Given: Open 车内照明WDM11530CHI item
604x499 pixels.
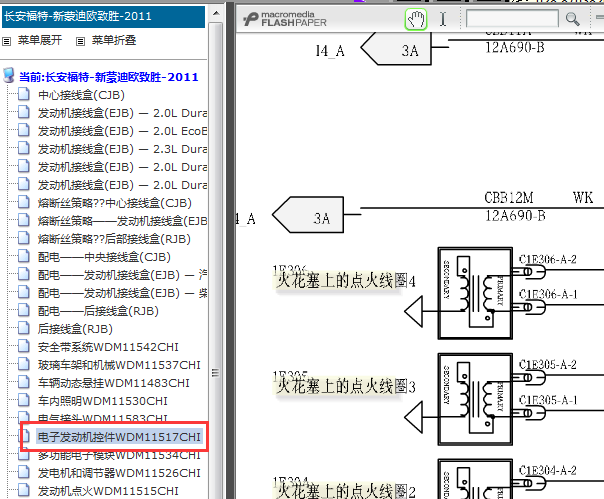Looking at the screenshot, I should coord(103,401).
